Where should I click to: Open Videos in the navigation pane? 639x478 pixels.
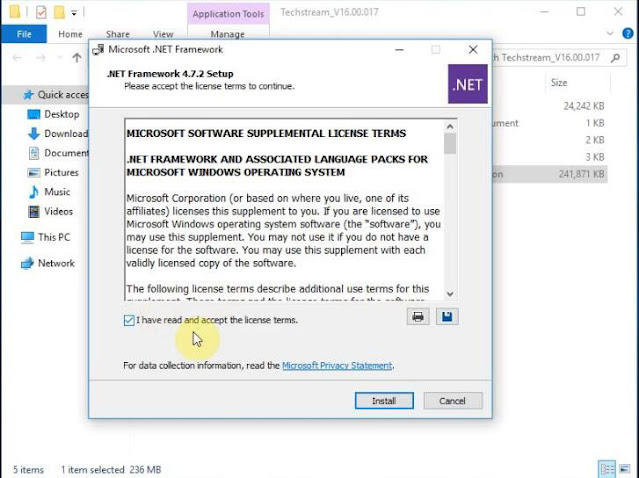50,211
